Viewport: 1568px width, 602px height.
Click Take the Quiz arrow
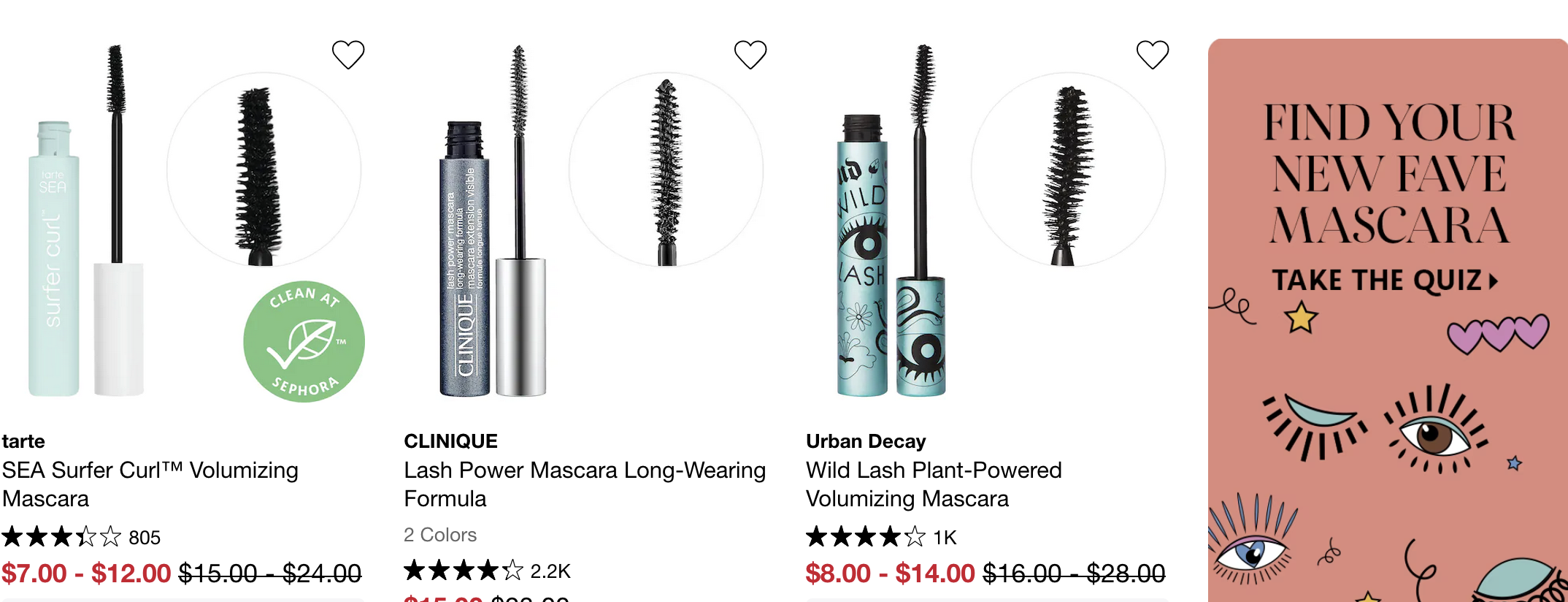pos(1385,281)
